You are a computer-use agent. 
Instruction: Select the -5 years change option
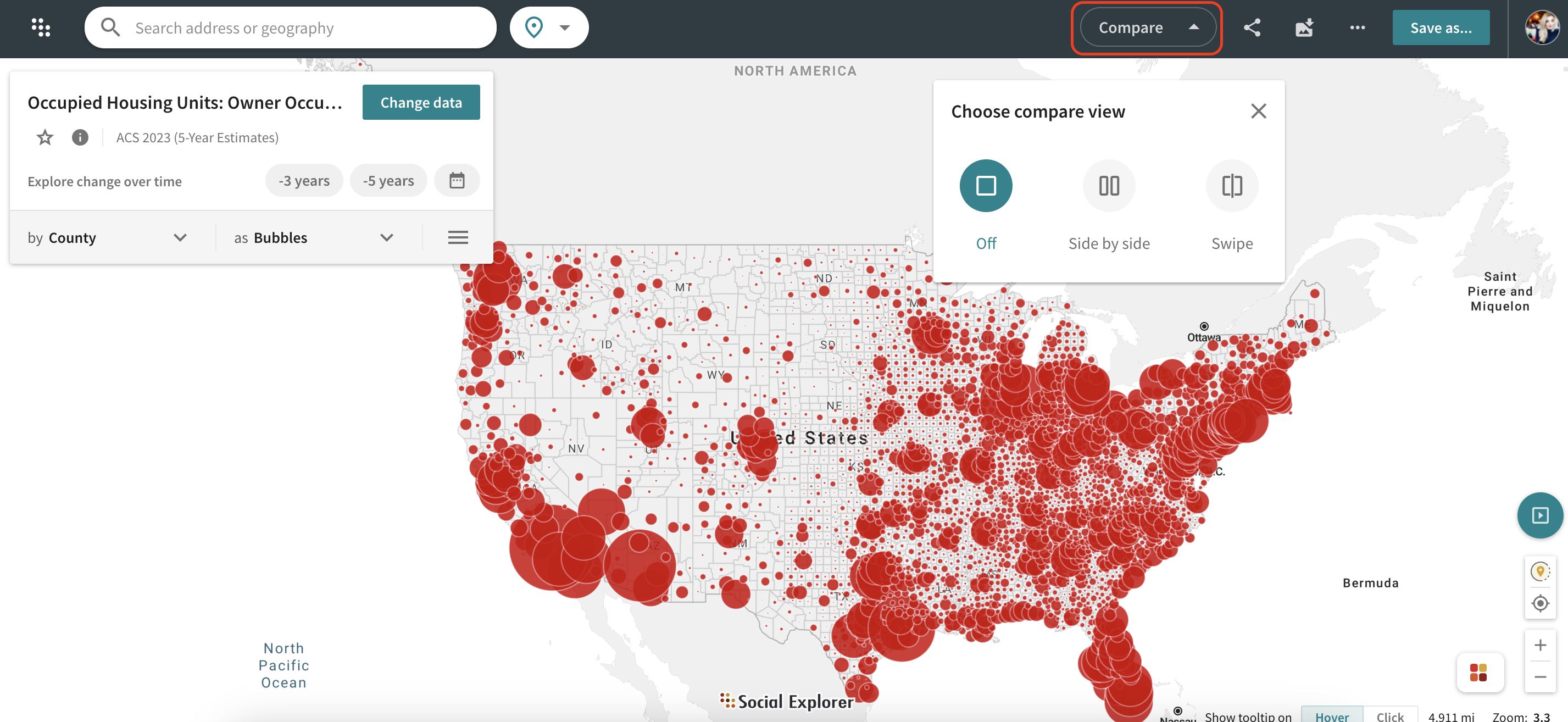coord(388,181)
